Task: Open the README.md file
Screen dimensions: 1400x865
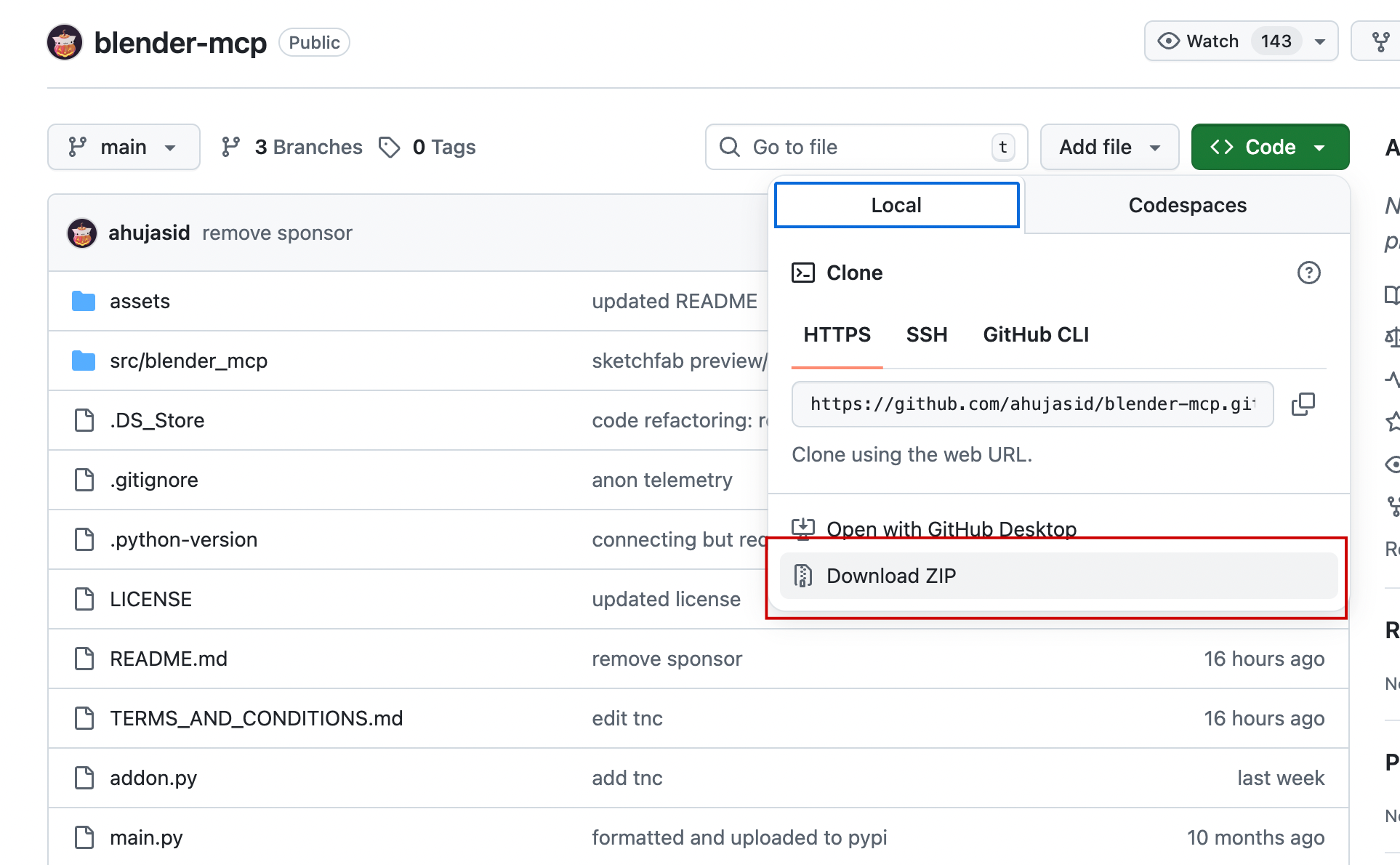Action: (x=168, y=659)
